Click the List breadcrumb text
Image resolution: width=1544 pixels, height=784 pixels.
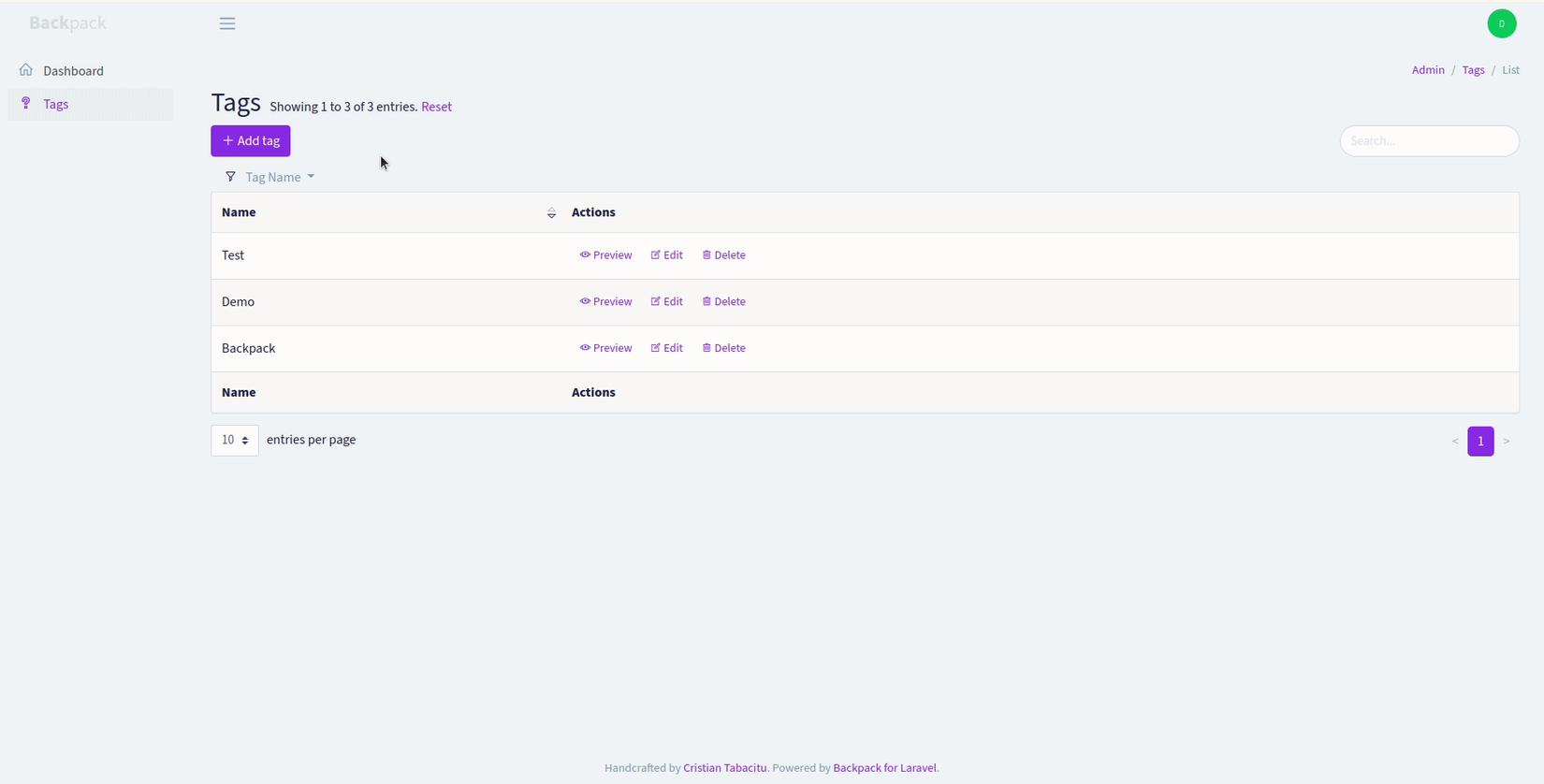point(1510,70)
